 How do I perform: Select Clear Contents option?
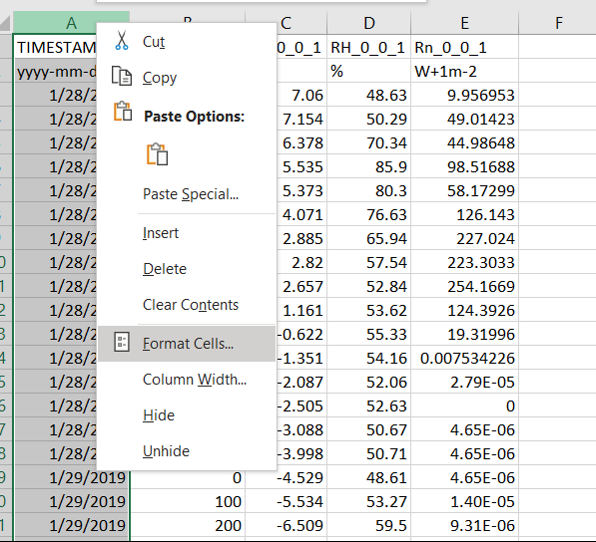[x=190, y=305]
